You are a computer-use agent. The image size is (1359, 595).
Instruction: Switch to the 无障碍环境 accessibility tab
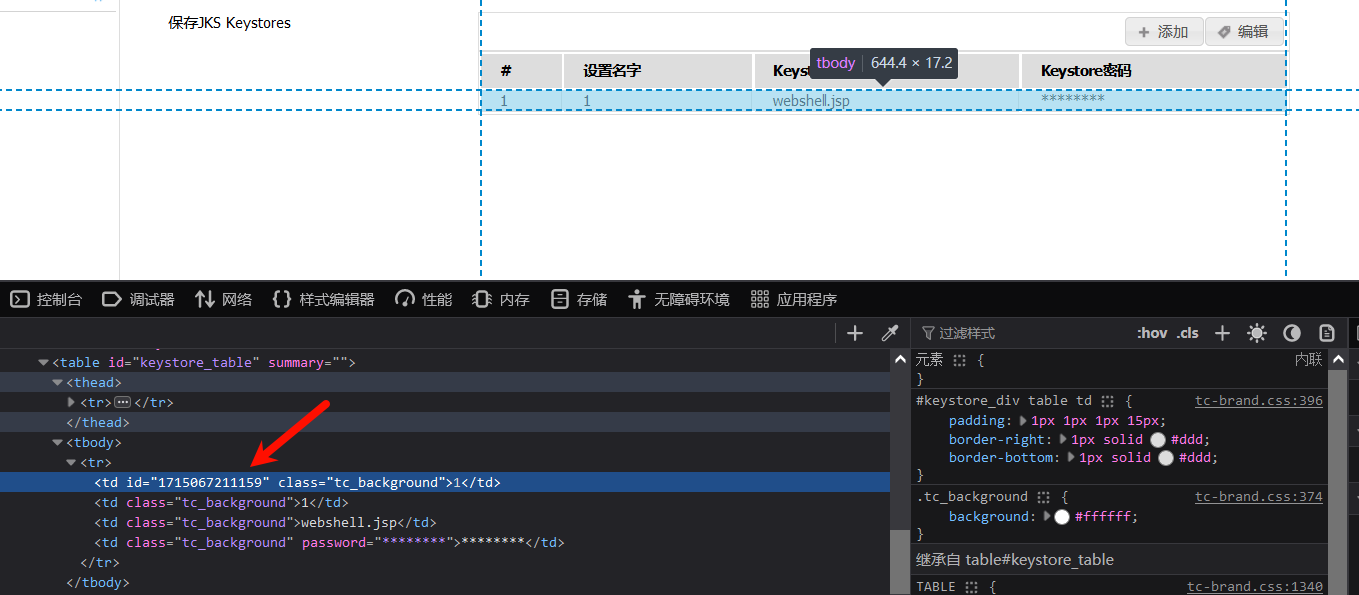679,299
